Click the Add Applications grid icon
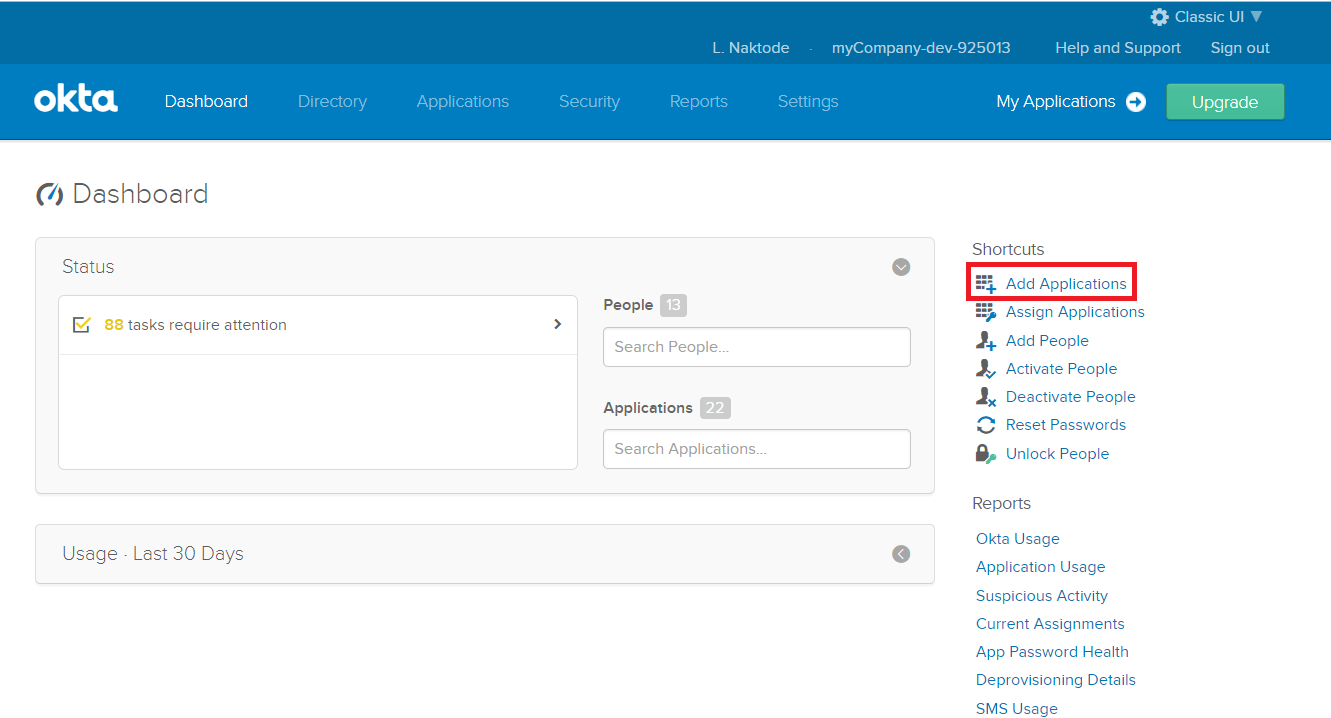This screenshot has height=718, width=1331. click(986, 284)
